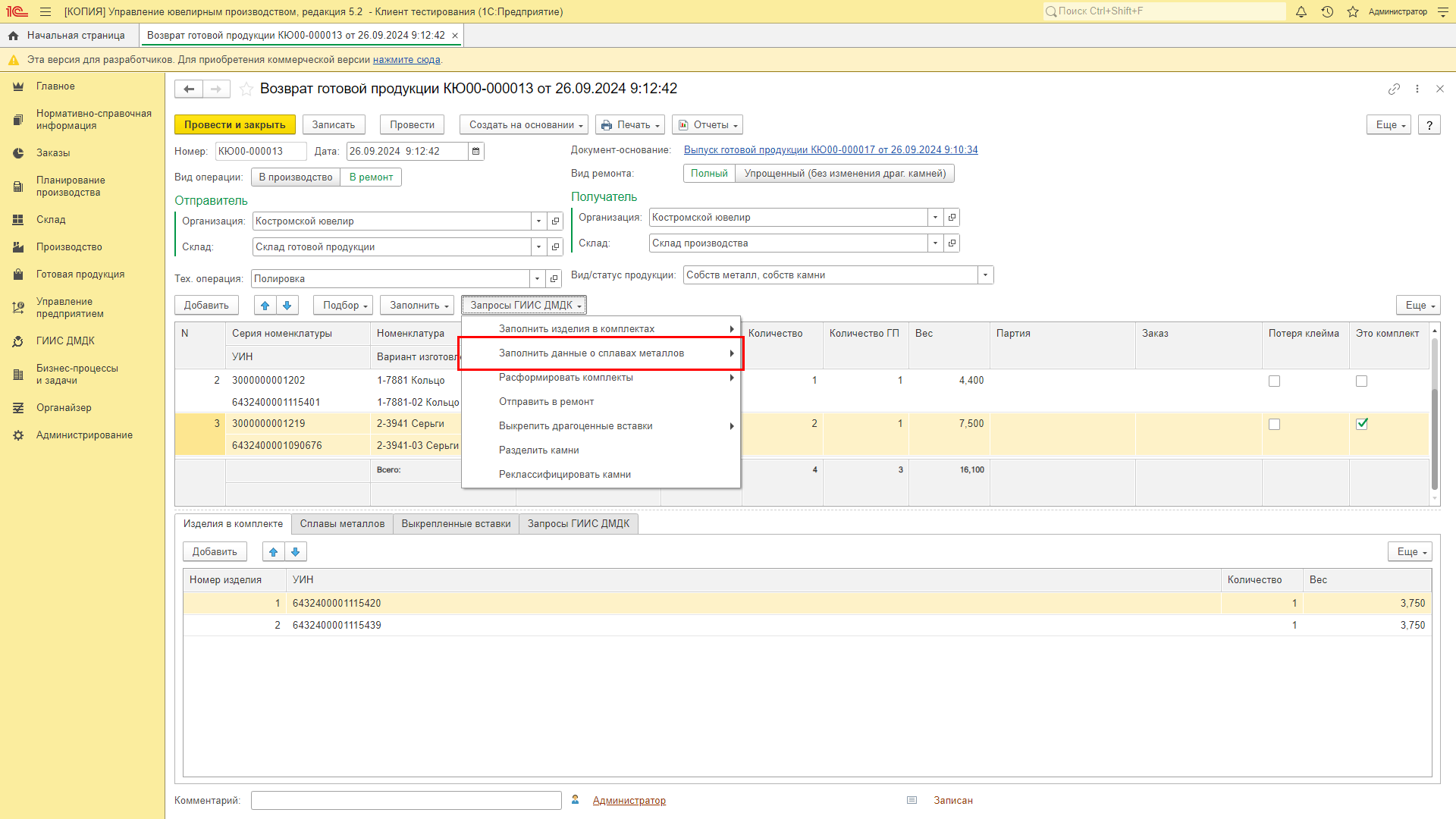Open favorites star in title bar
This screenshot has width=1456, height=819.
pyautogui.click(x=1353, y=11)
